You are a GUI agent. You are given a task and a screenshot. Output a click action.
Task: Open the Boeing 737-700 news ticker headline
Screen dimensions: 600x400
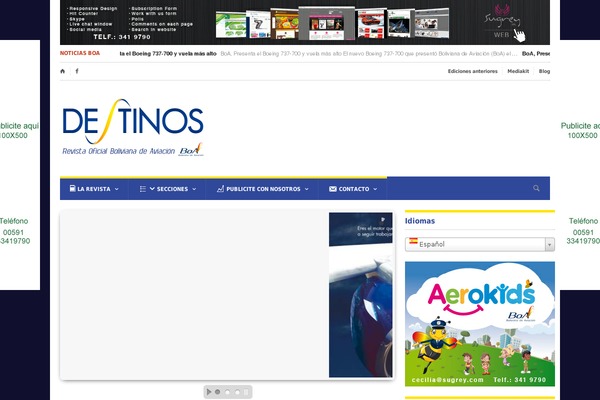point(168,54)
